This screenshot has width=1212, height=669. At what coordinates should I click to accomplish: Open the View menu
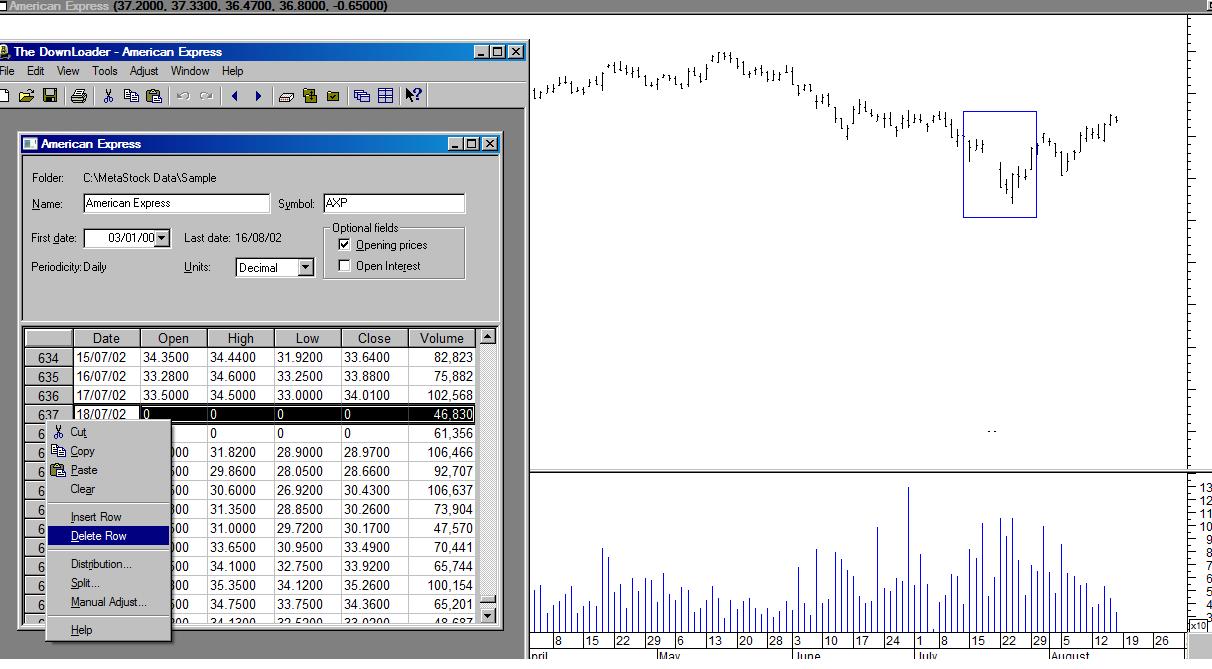(68, 71)
